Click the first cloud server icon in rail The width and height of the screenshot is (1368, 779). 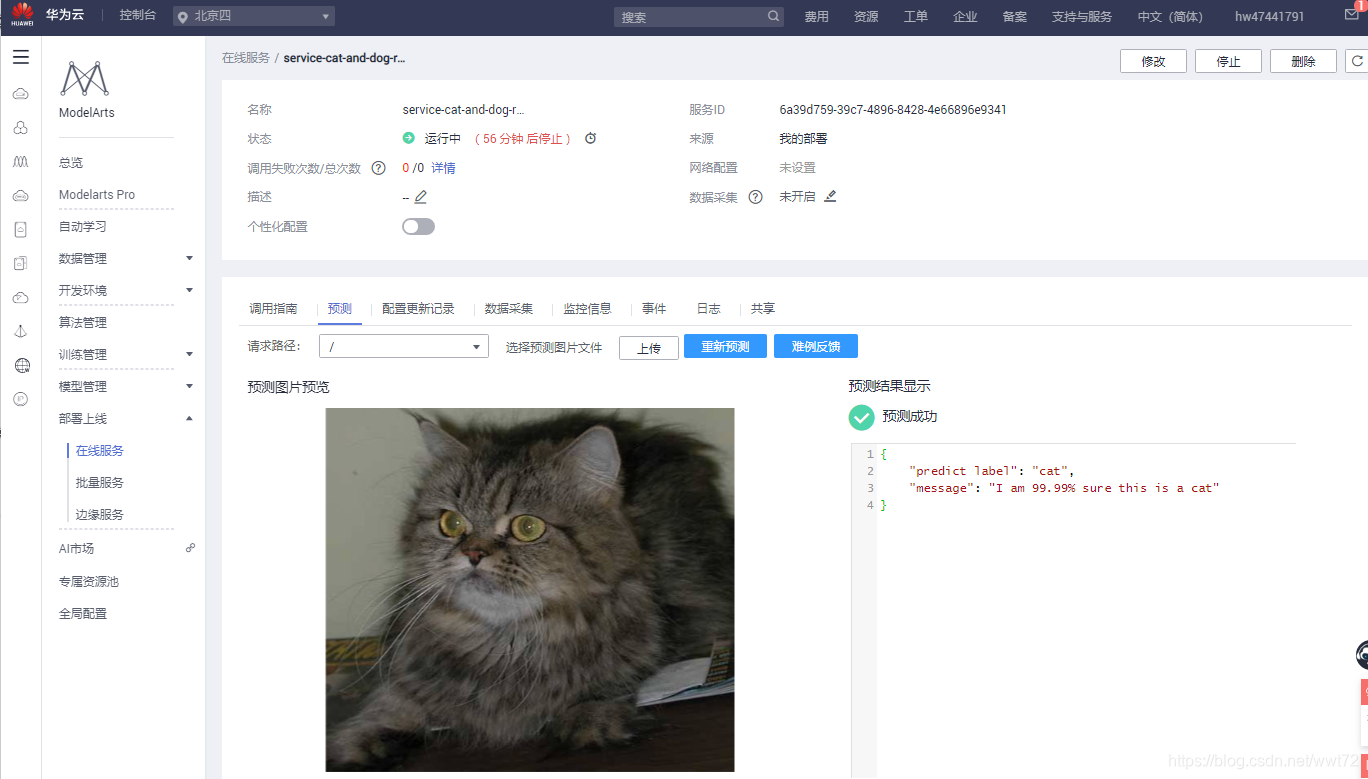pos(21,93)
